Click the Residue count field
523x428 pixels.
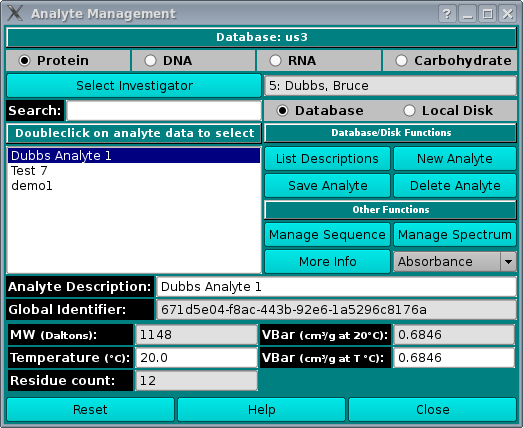(196, 381)
